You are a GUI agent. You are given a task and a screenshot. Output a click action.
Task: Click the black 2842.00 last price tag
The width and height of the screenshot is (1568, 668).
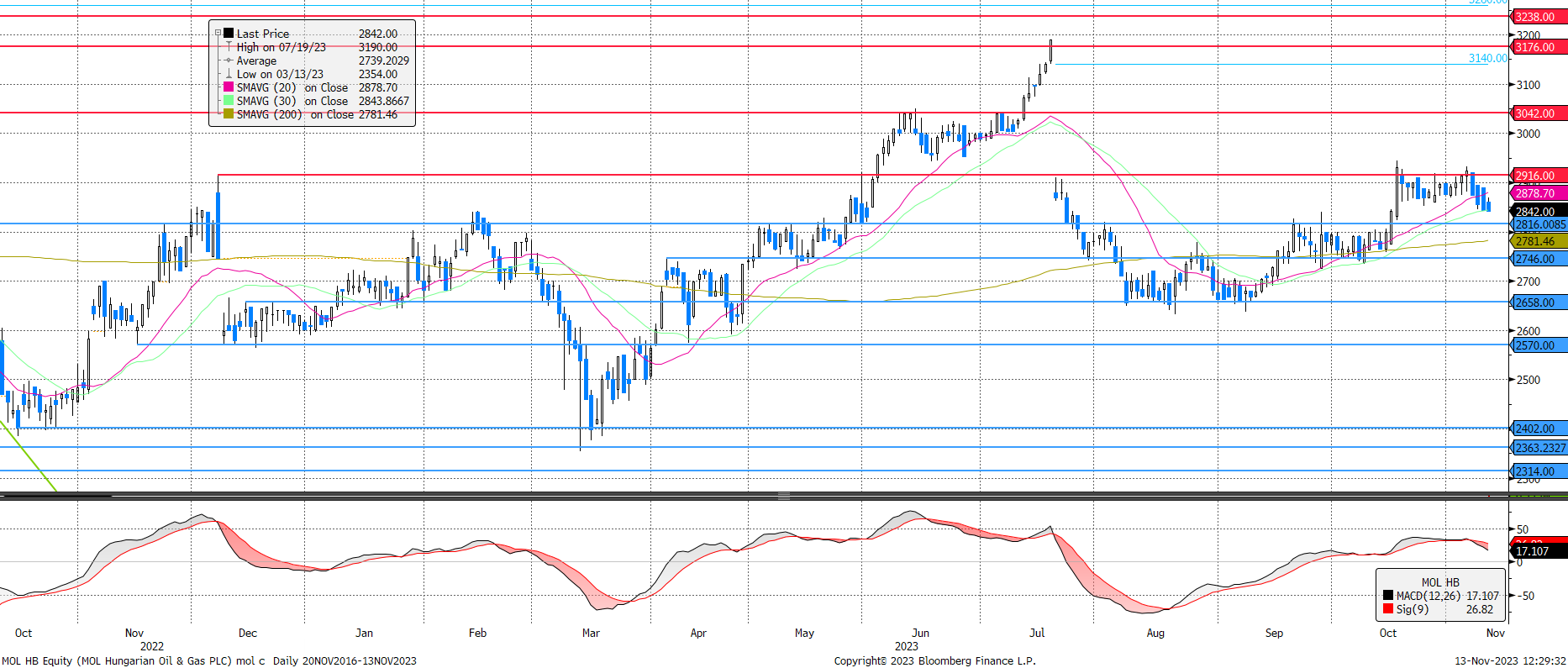point(1539,212)
